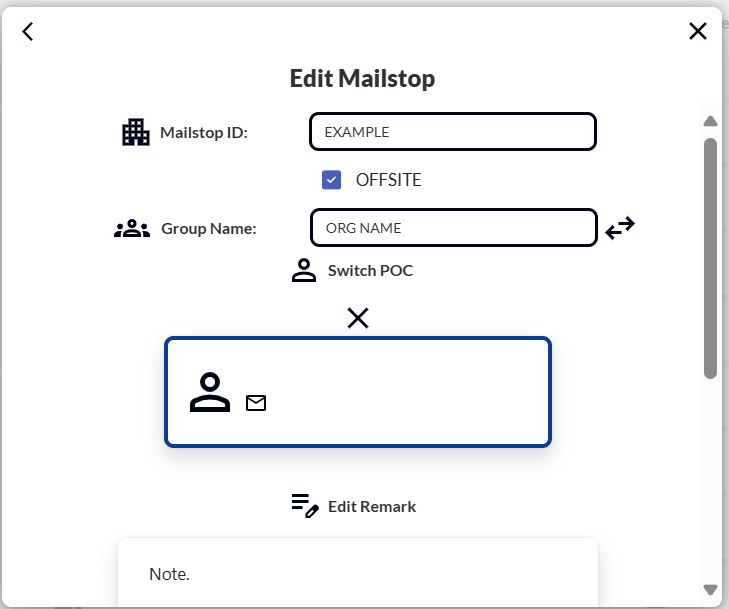This screenshot has height=609, width=729.
Task: Focus the Group Name field containing ORG NAME
Action: [454, 228]
